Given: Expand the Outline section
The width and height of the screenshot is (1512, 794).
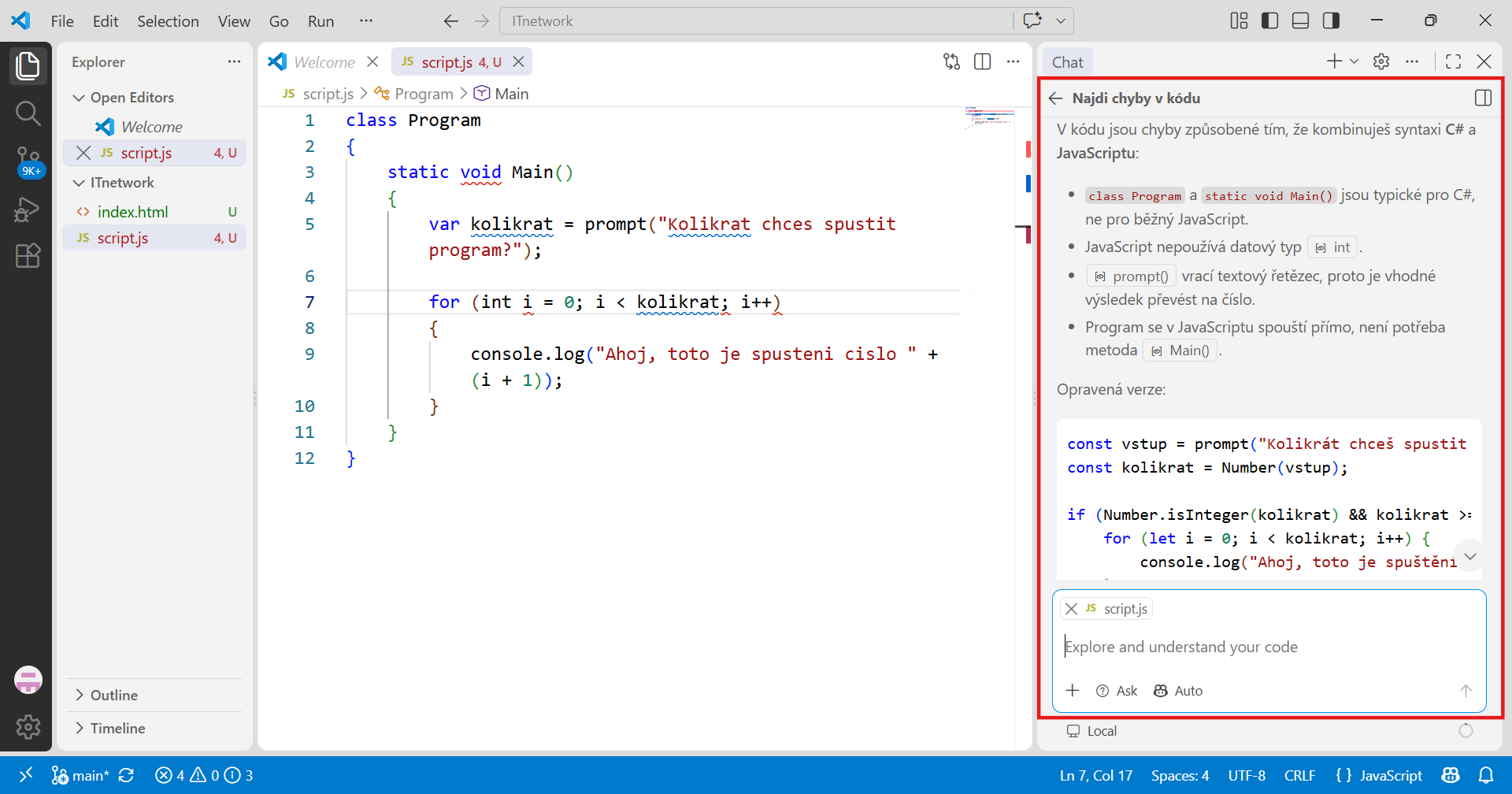Looking at the screenshot, I should [154, 696].
